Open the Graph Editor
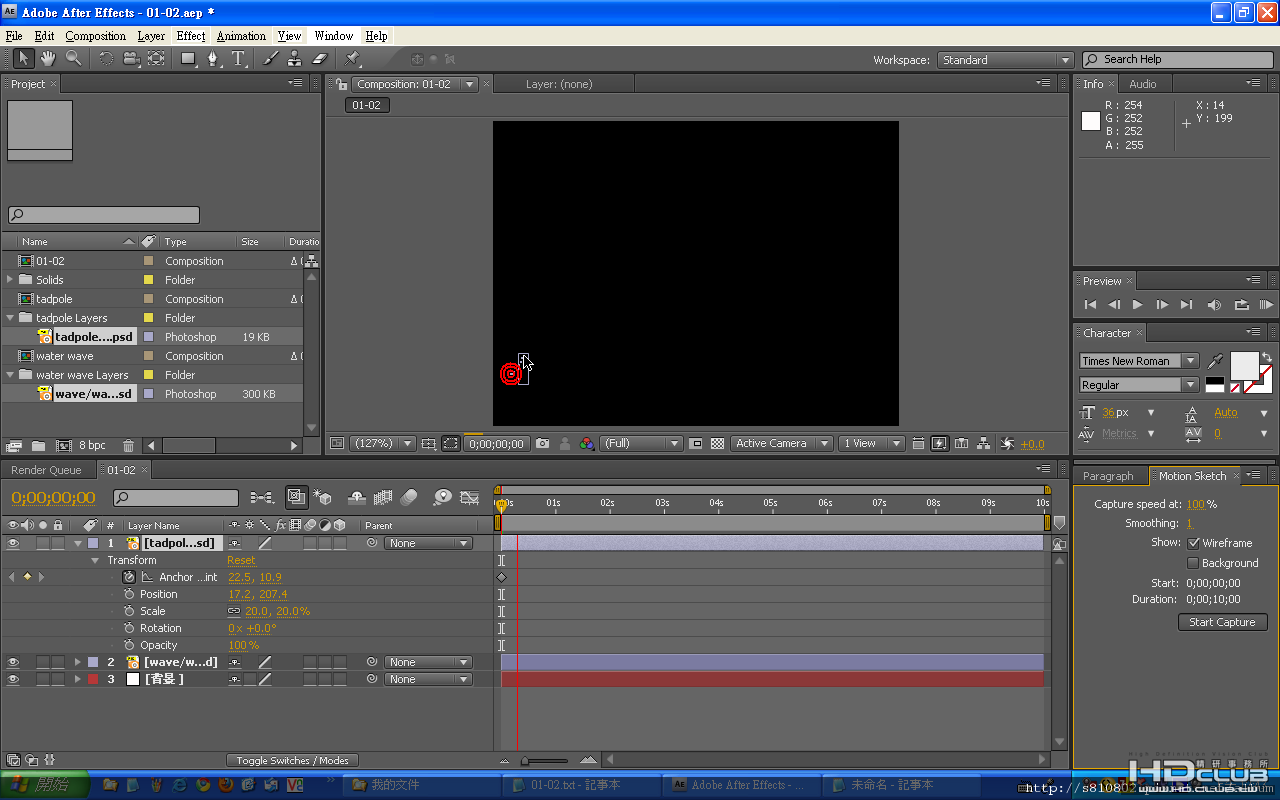 (469, 497)
